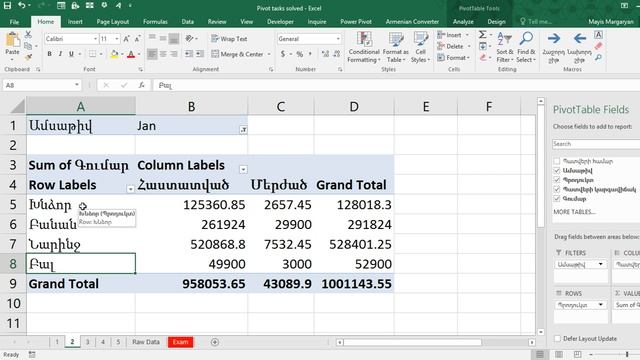This screenshot has height=360, width=640.
Task: Switch to the Insert ribbon tab
Action: 75,22
